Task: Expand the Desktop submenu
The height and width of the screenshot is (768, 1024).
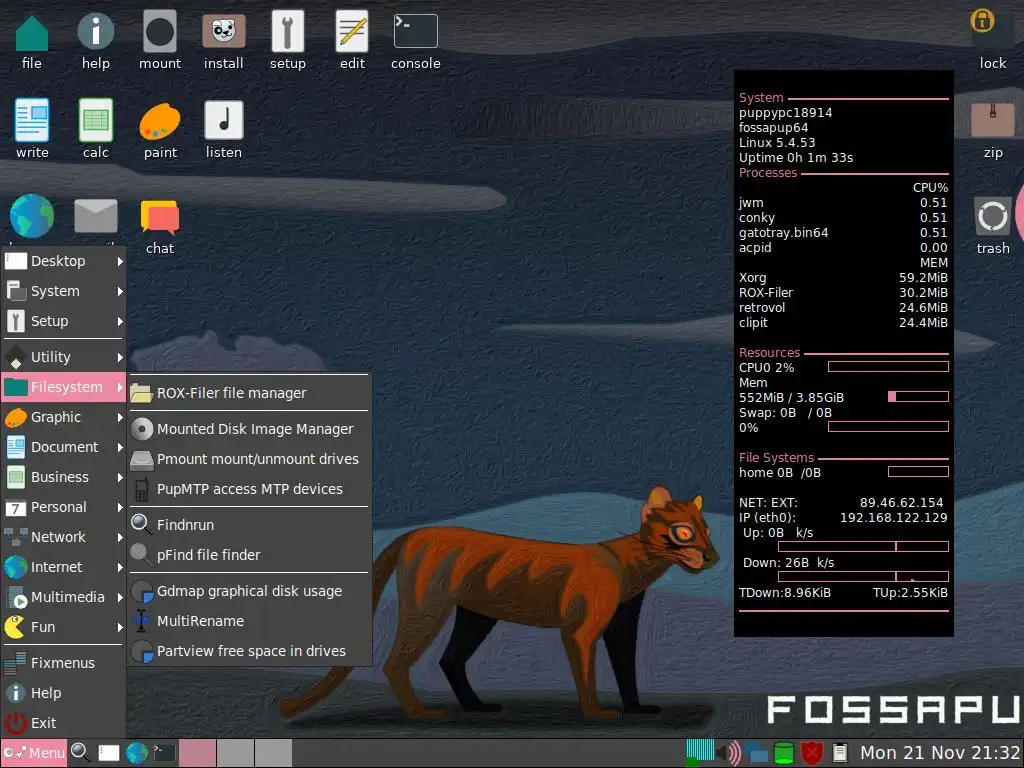Action: (63, 261)
